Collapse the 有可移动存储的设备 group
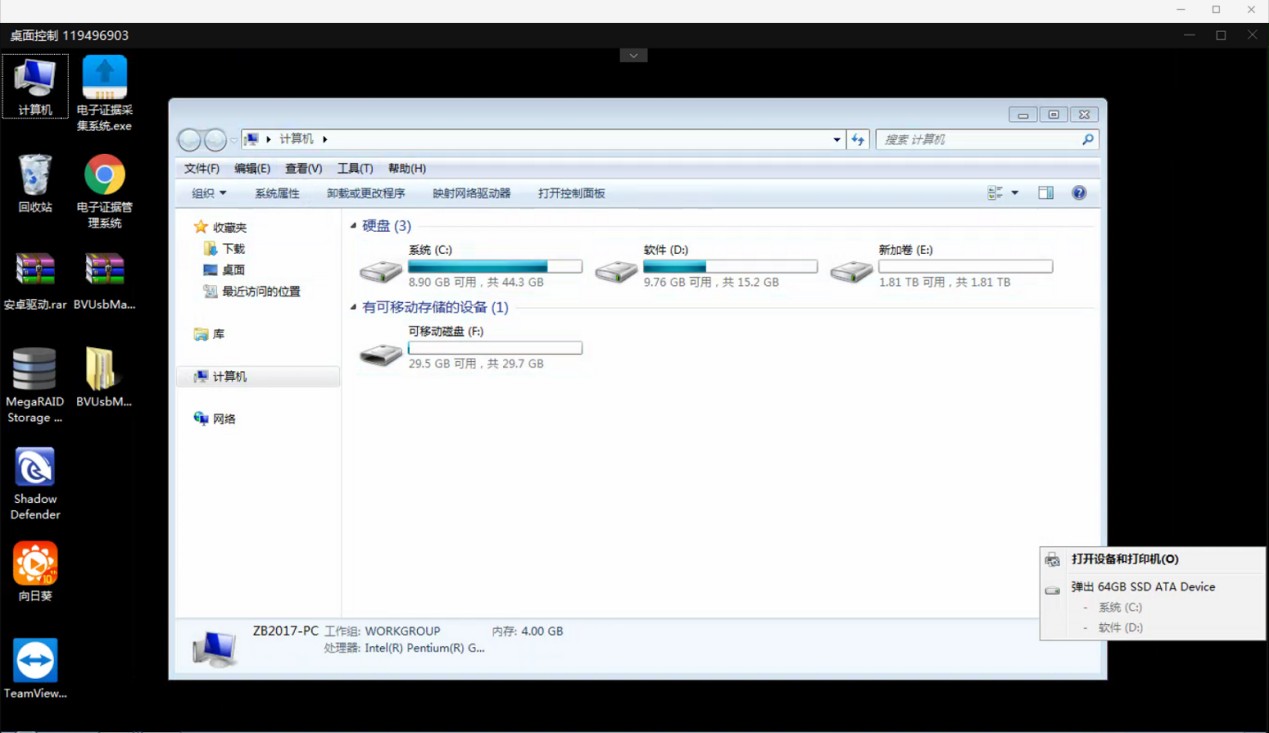1269x733 pixels. 354,308
